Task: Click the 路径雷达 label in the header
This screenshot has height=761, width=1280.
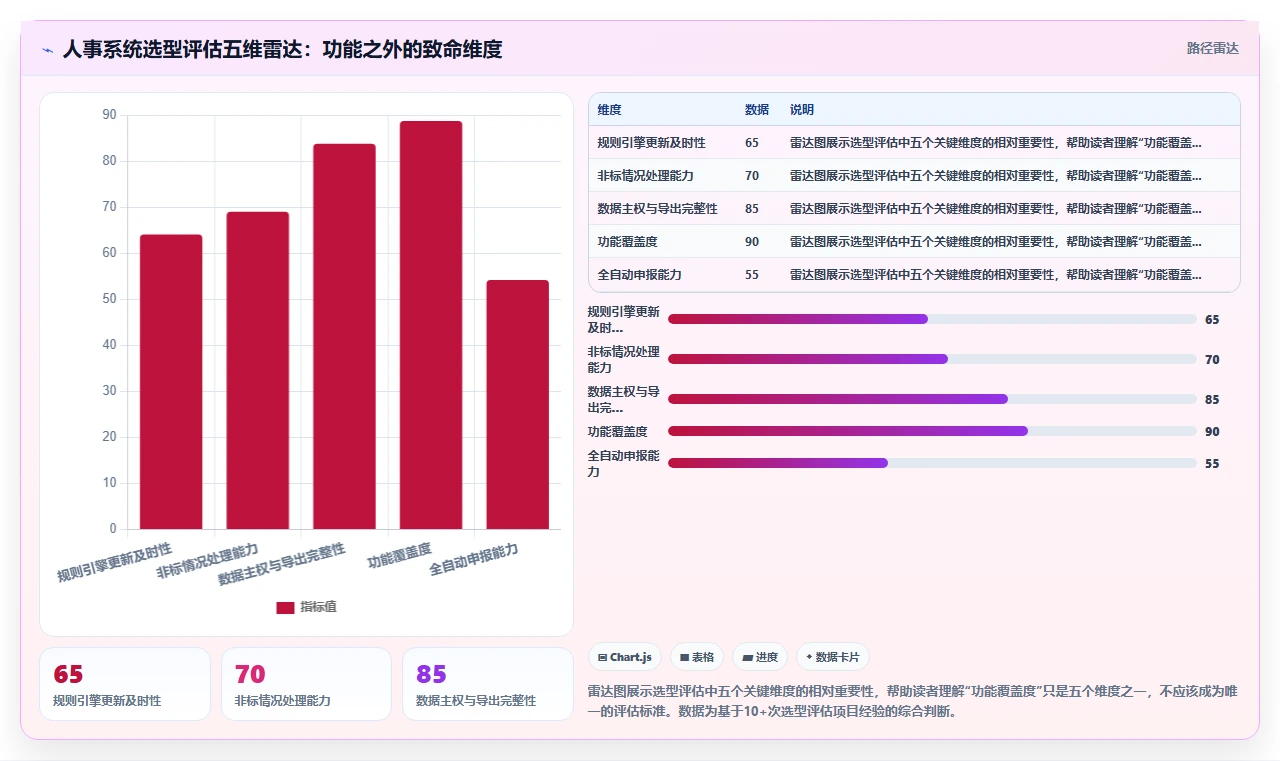Action: [1212, 48]
